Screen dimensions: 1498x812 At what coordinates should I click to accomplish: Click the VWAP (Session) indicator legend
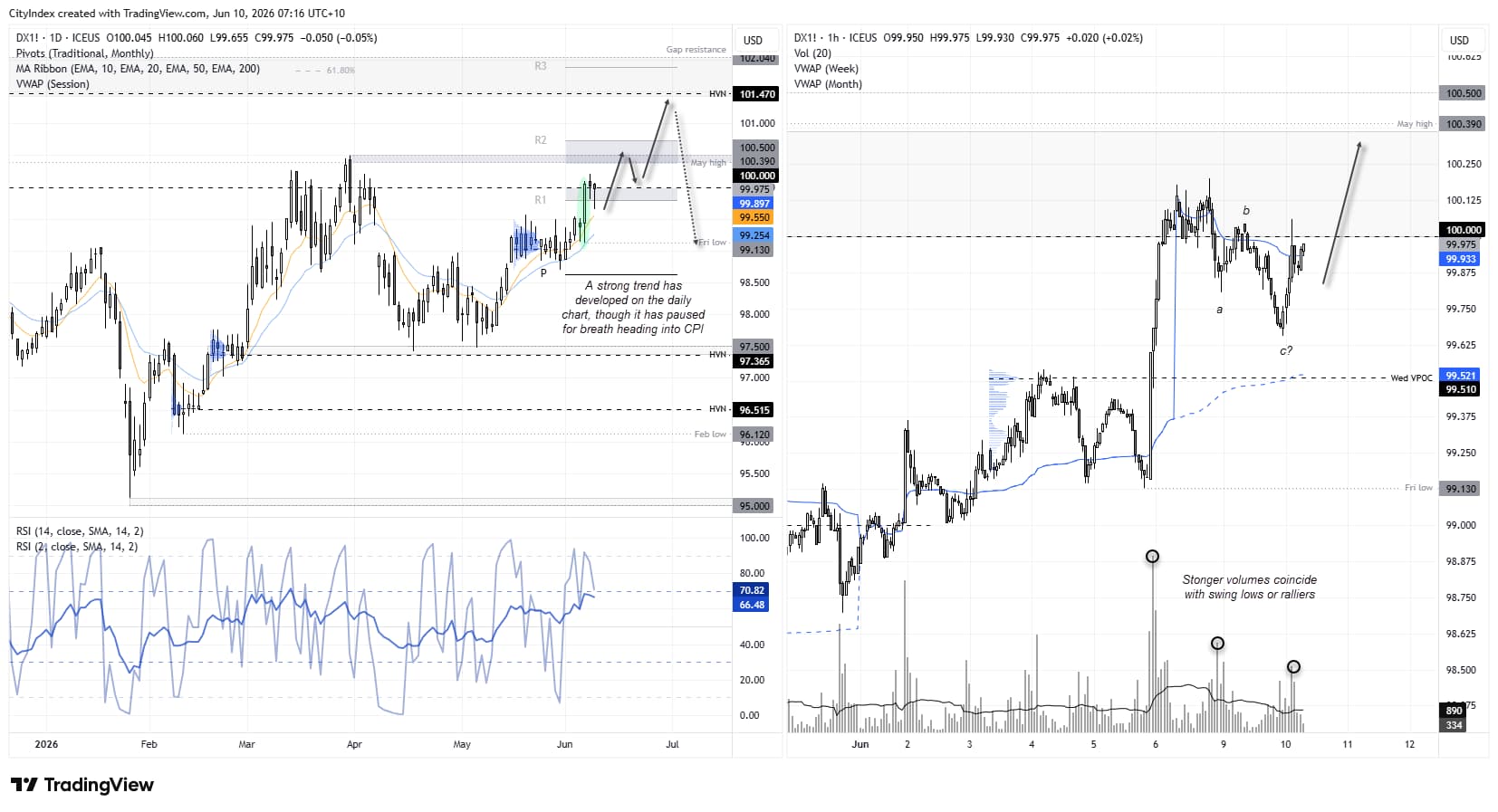tap(53, 84)
